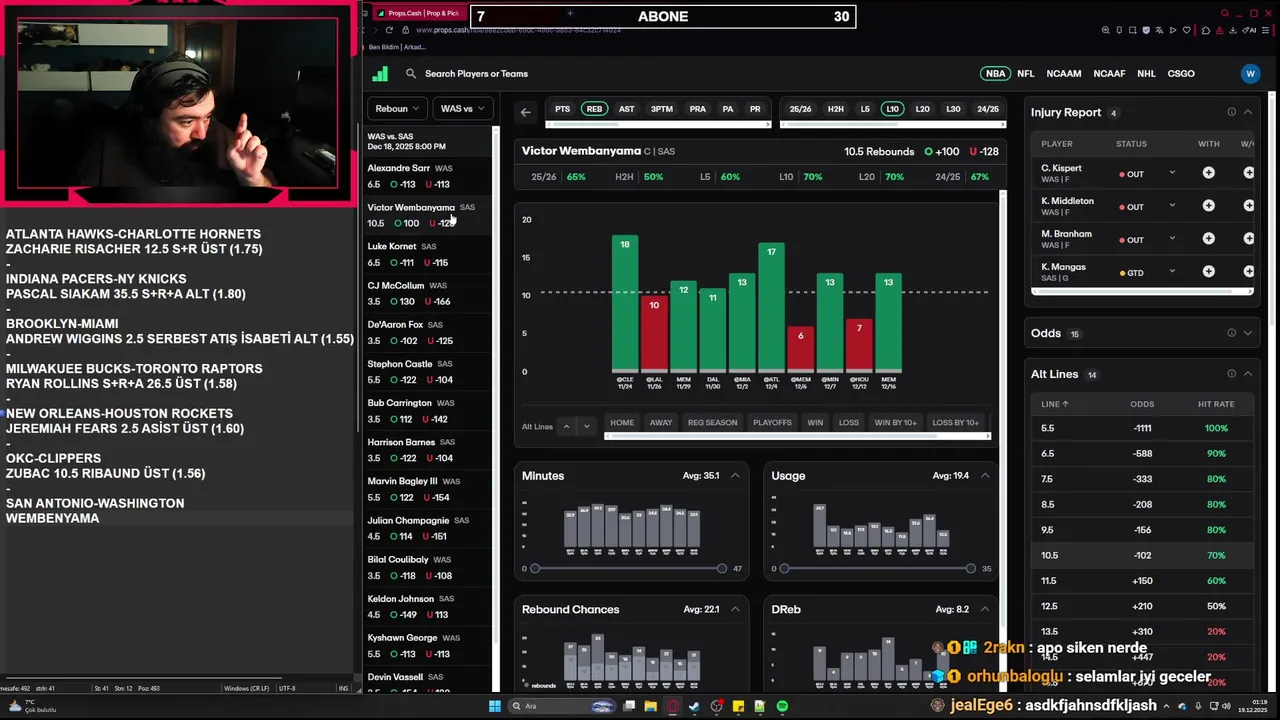The image size is (1280, 720).
Task: Switch to the NCAAM league tab
Action: pos(1064,73)
